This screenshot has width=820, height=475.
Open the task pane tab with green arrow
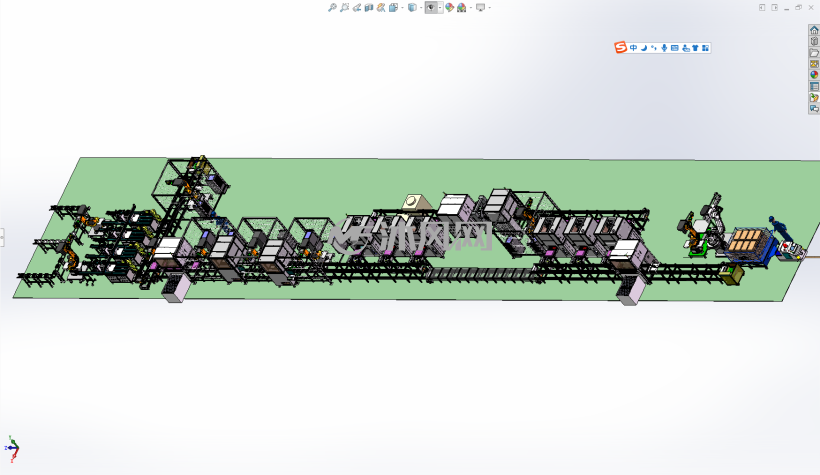click(814, 97)
